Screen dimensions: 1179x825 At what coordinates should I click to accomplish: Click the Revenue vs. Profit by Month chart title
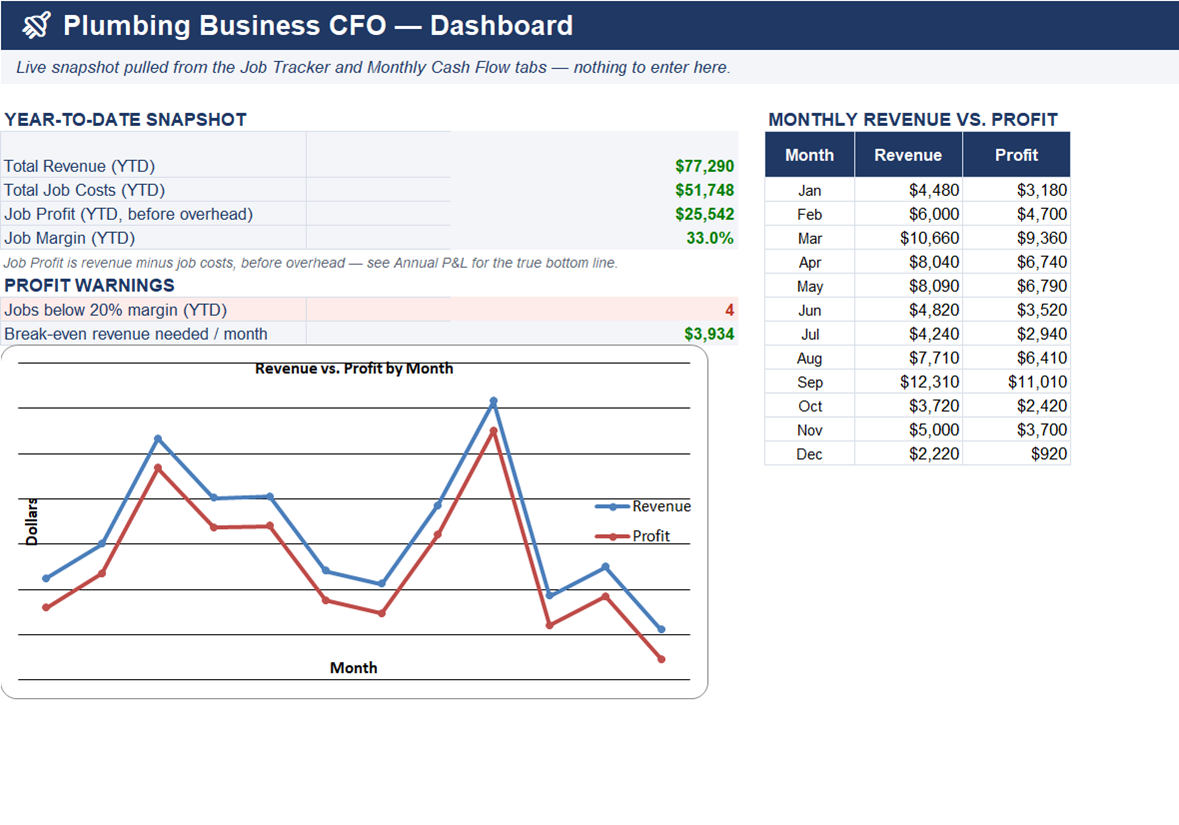pyautogui.click(x=354, y=369)
